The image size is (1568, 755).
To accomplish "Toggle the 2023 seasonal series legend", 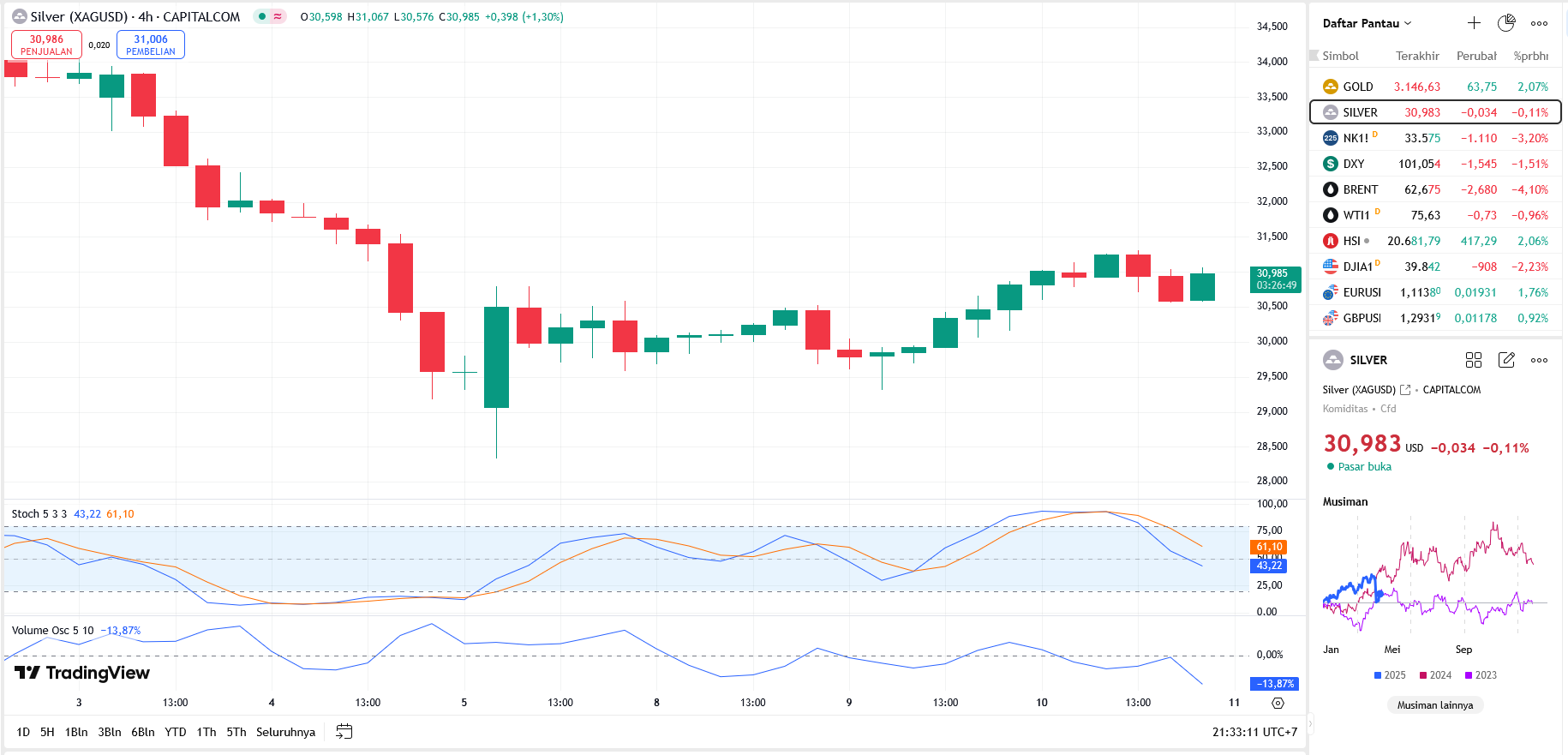I will tap(1481, 675).
